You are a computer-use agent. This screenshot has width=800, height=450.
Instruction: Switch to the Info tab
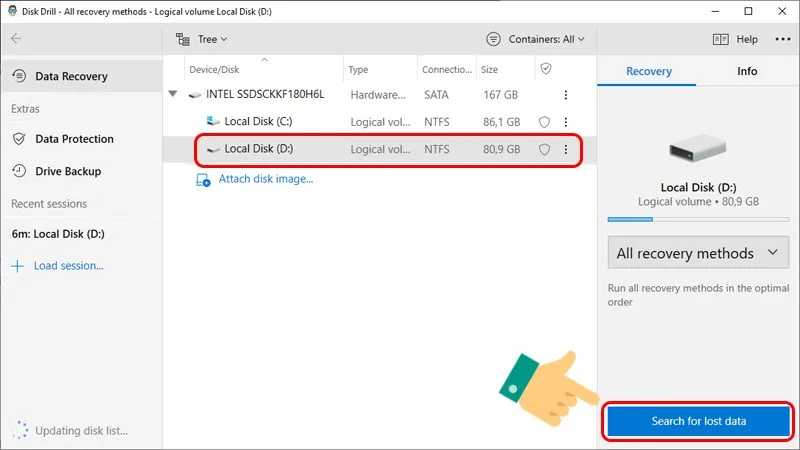pyautogui.click(x=747, y=72)
